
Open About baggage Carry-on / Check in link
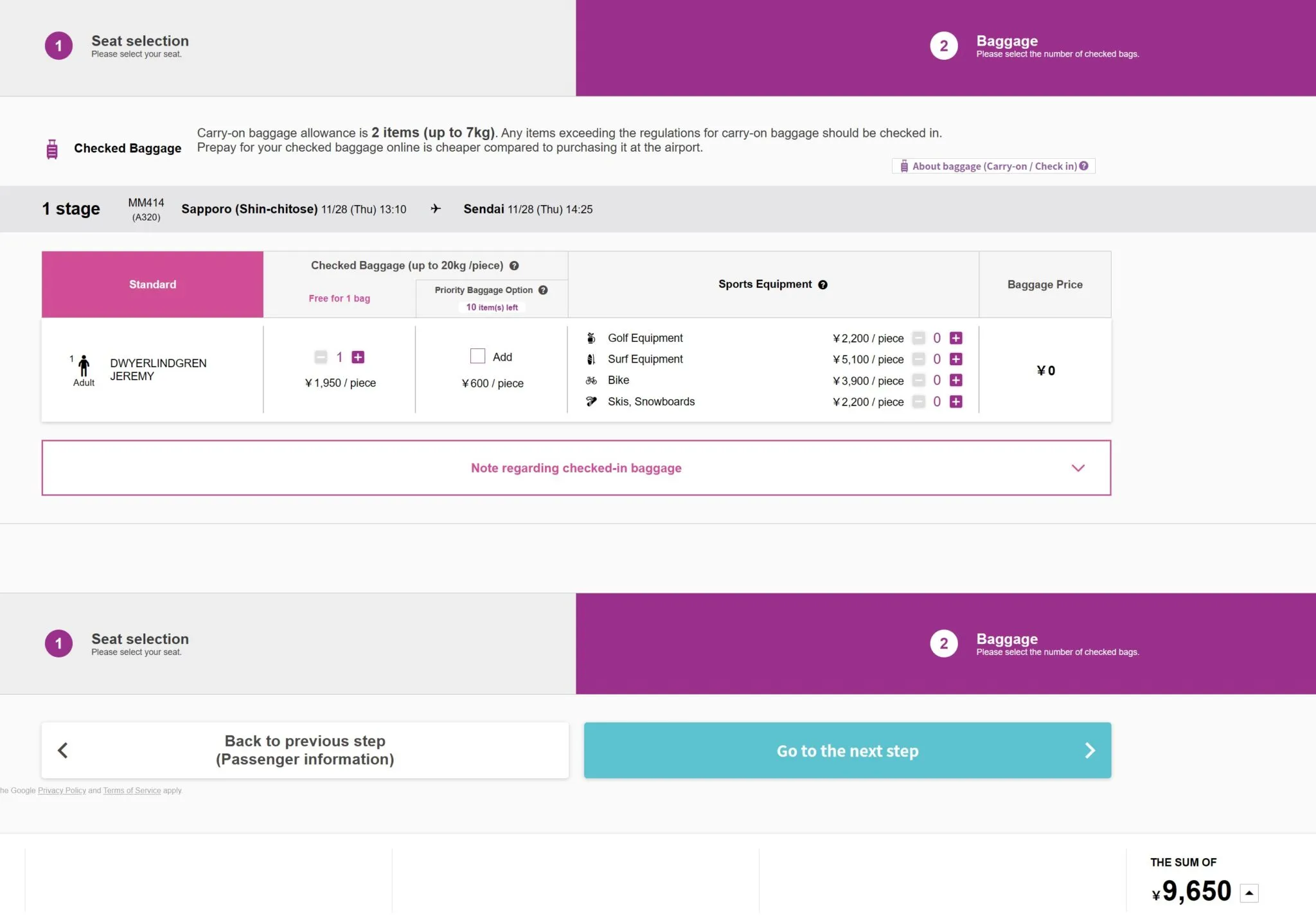[x=993, y=166]
